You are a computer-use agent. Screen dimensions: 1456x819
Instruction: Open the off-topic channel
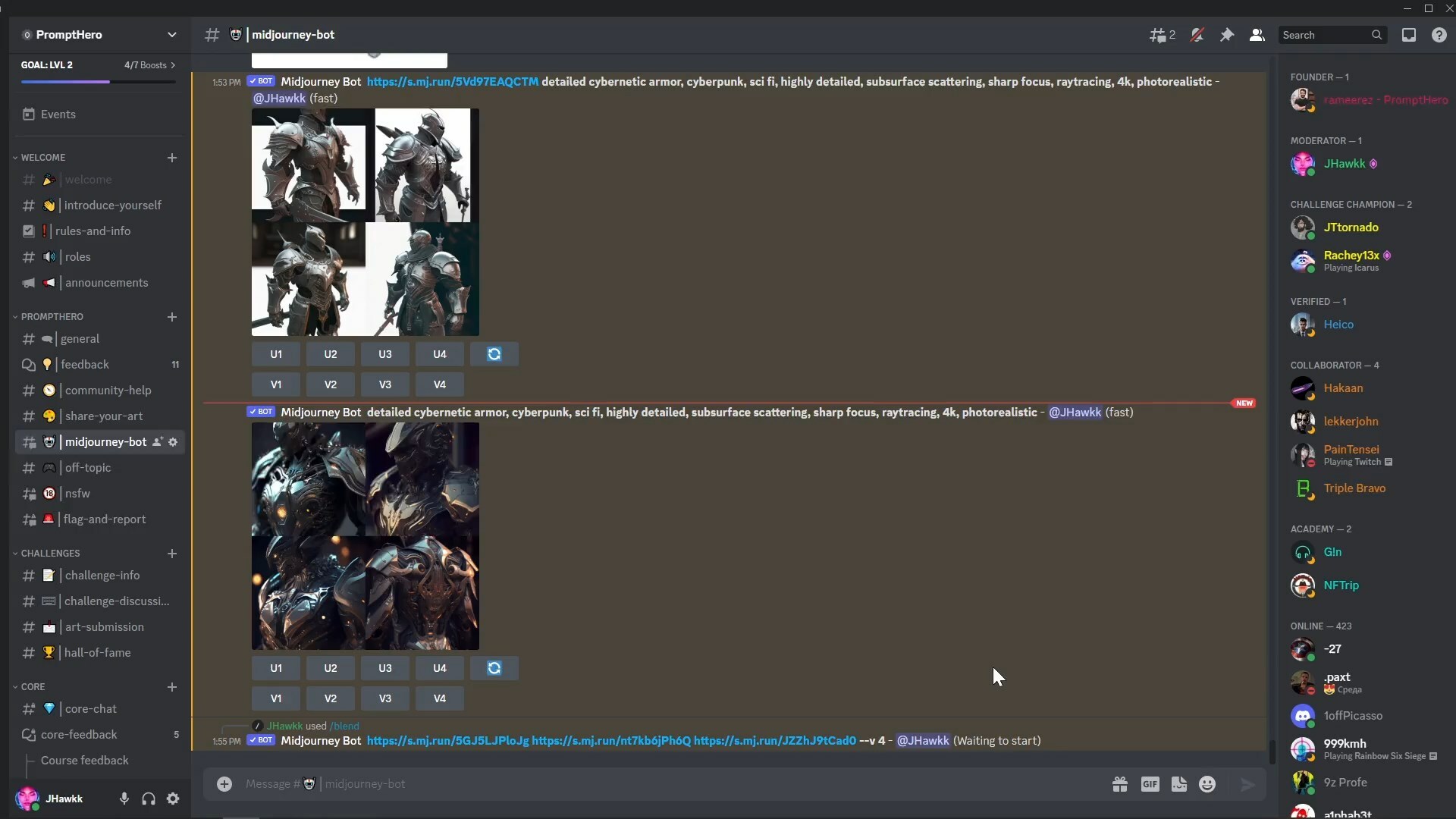tap(99, 468)
